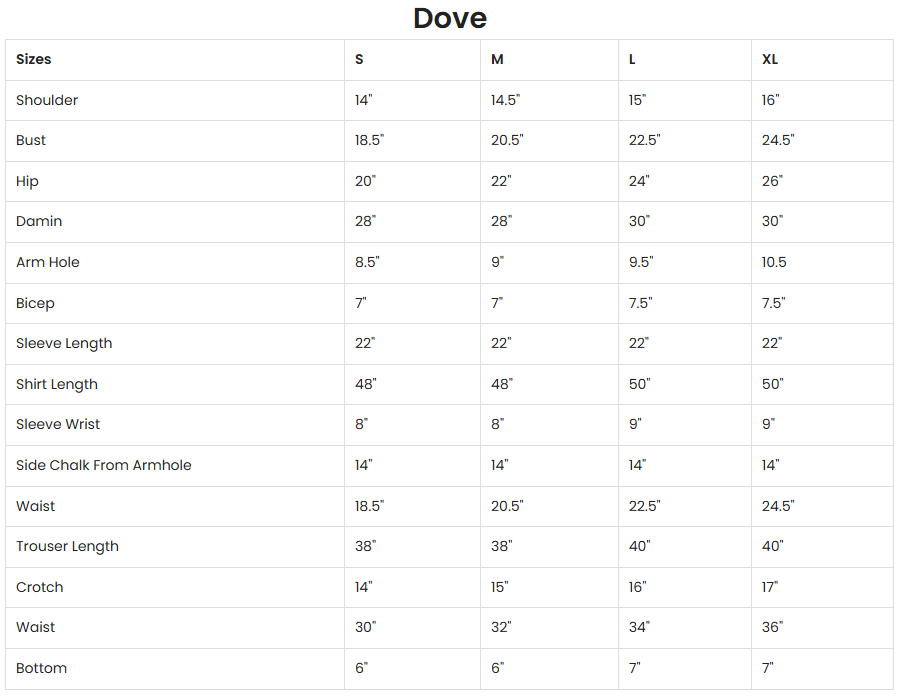Click the Sizes column header
Screen dimensions: 901x698
(x=34, y=59)
